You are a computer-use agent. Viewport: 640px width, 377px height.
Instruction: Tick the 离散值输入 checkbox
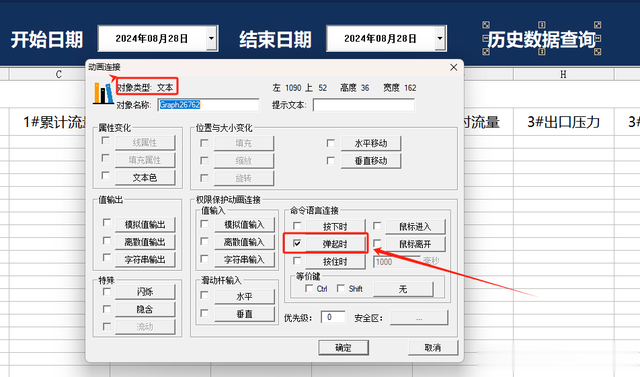pyautogui.click(x=204, y=242)
